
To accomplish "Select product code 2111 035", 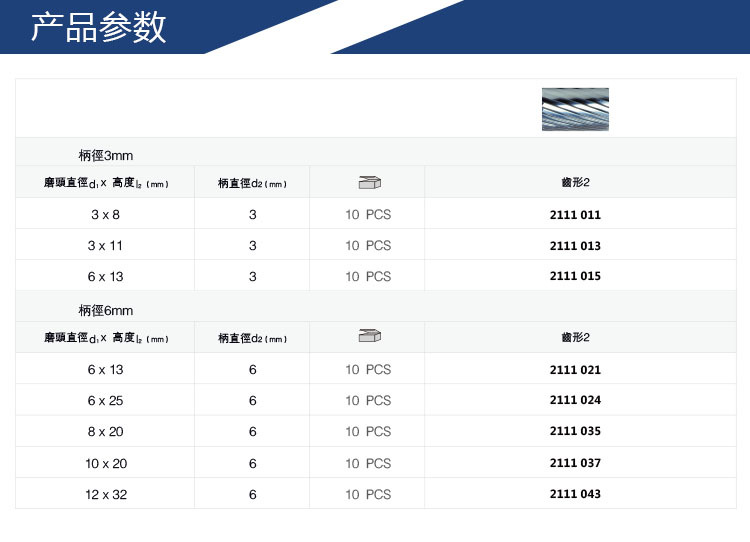I will (x=575, y=431).
